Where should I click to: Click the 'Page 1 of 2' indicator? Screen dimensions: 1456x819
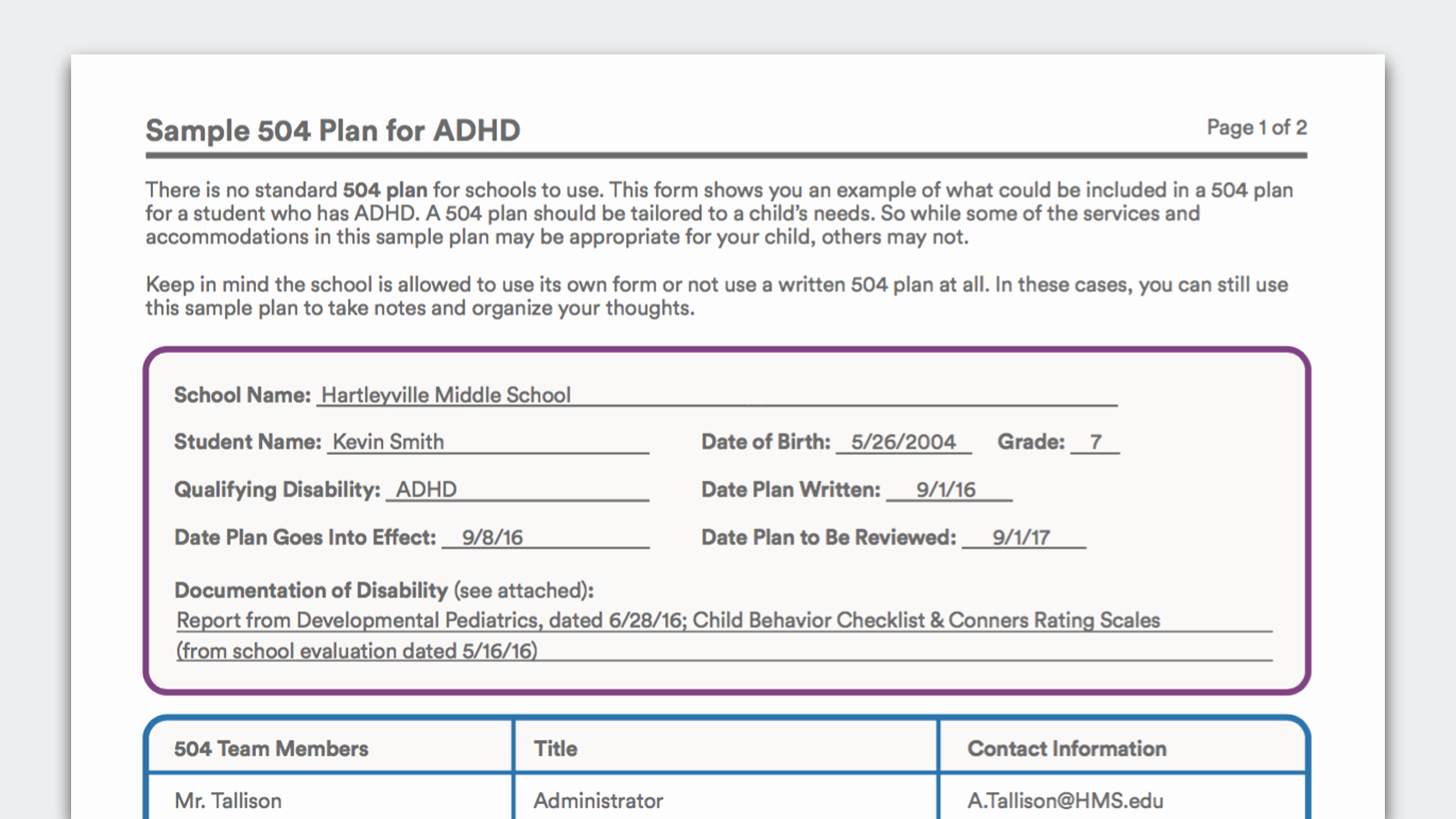1256,127
